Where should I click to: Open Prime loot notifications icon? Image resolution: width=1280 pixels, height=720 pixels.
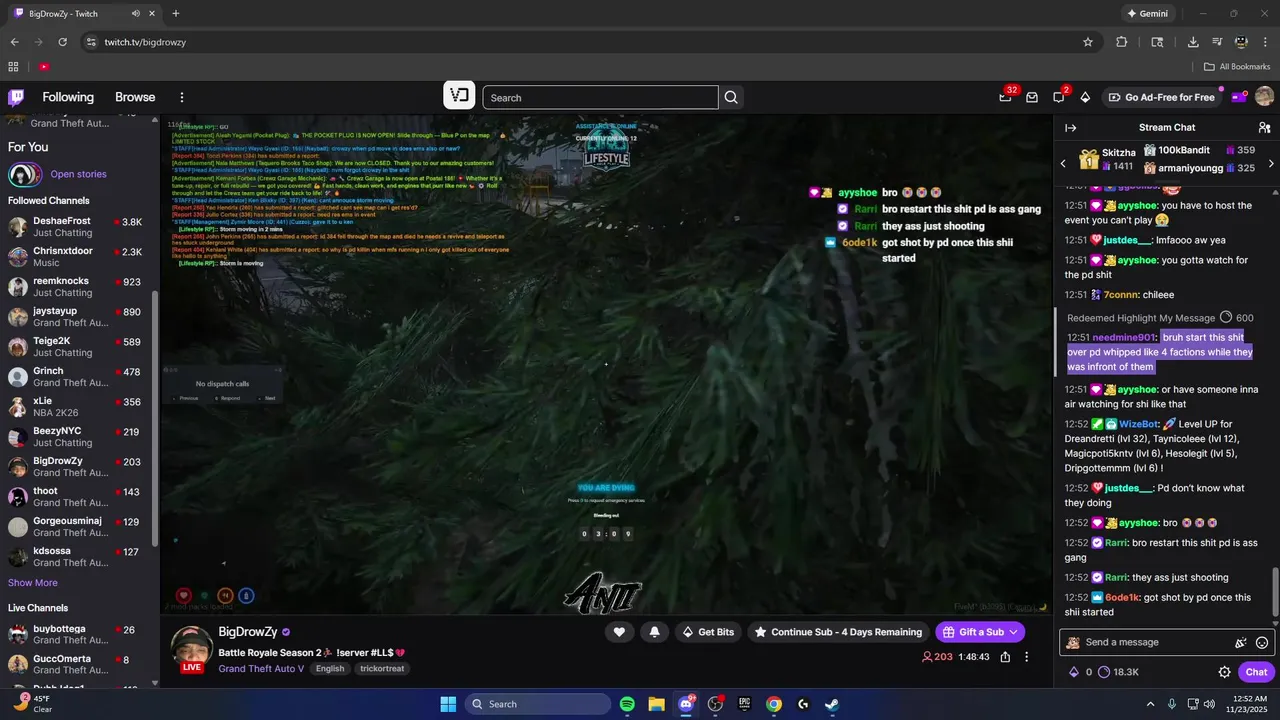(1006, 97)
